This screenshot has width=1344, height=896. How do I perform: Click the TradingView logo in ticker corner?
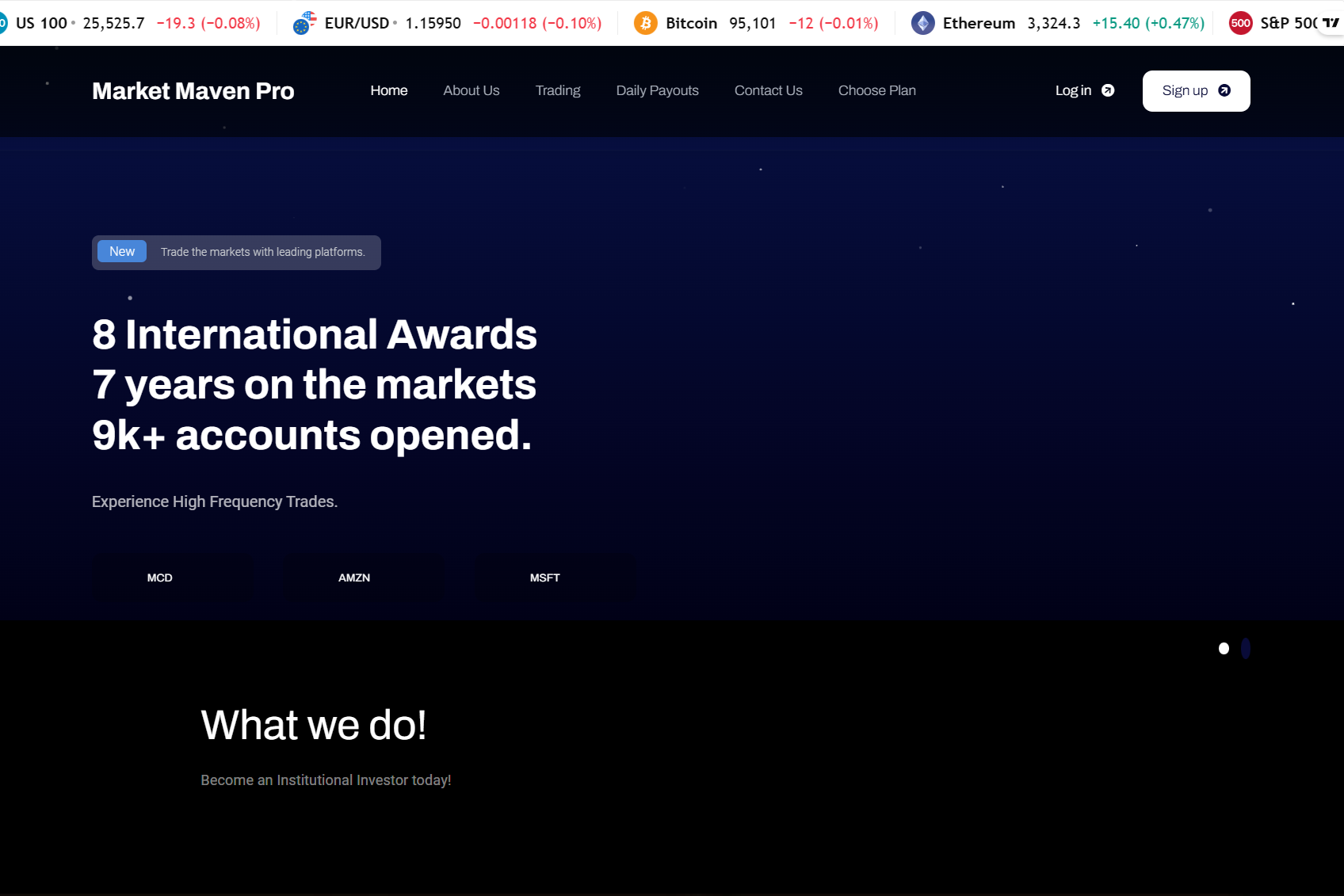click(1331, 23)
